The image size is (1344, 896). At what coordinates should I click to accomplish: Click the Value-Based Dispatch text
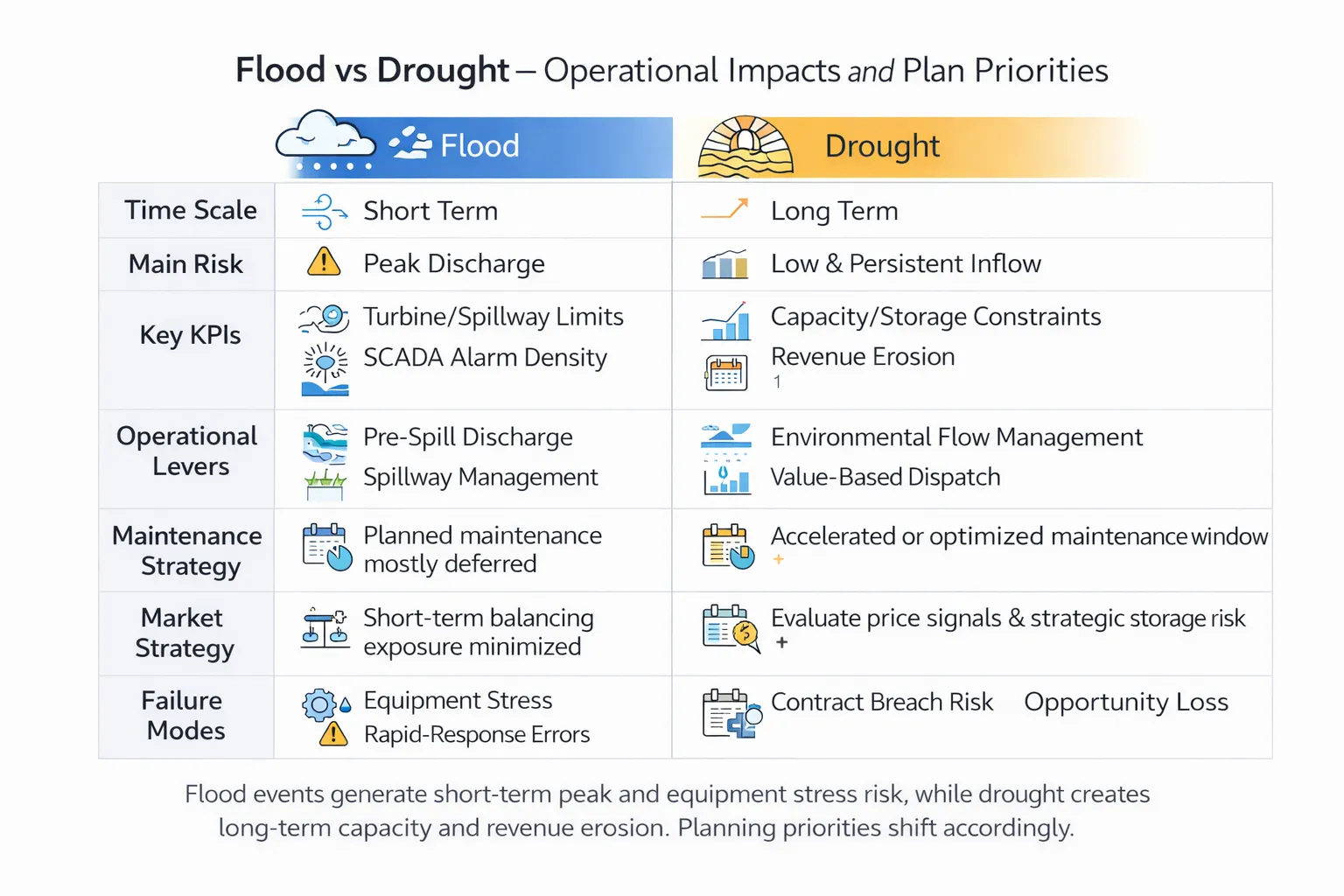[885, 477]
